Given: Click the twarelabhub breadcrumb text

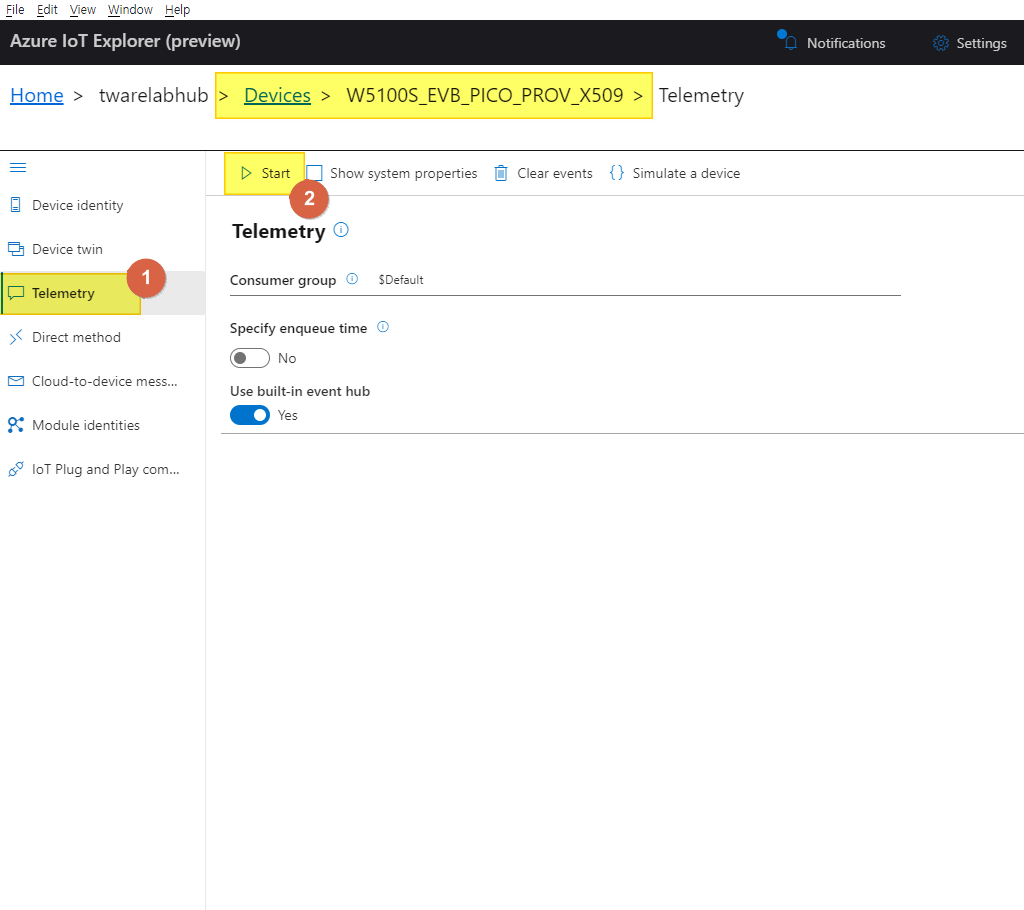Looking at the screenshot, I should [x=153, y=95].
